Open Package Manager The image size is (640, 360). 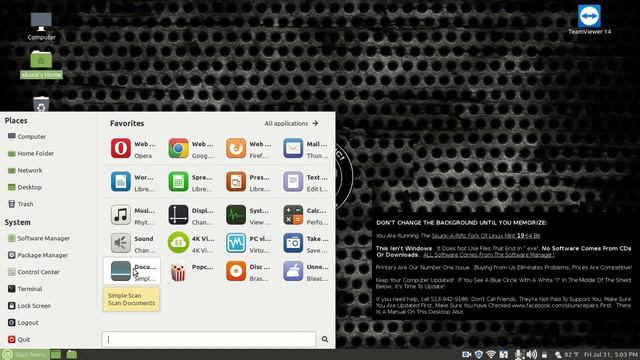click(38, 255)
